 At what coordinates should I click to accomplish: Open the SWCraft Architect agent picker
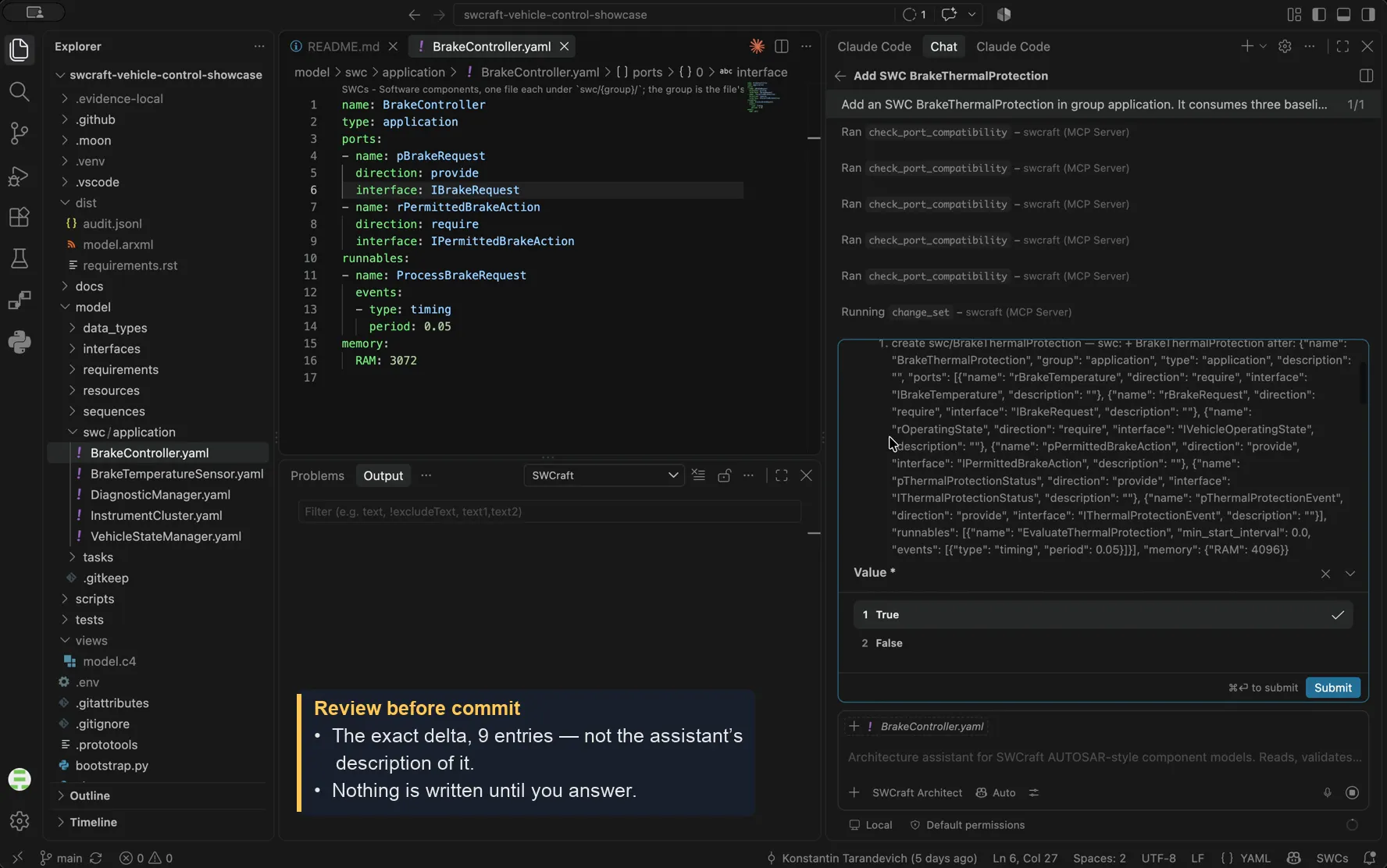(x=917, y=793)
